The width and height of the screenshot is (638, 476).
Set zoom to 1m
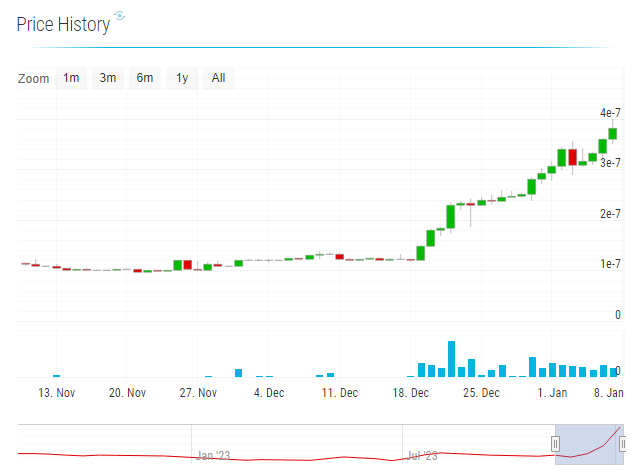(x=71, y=78)
